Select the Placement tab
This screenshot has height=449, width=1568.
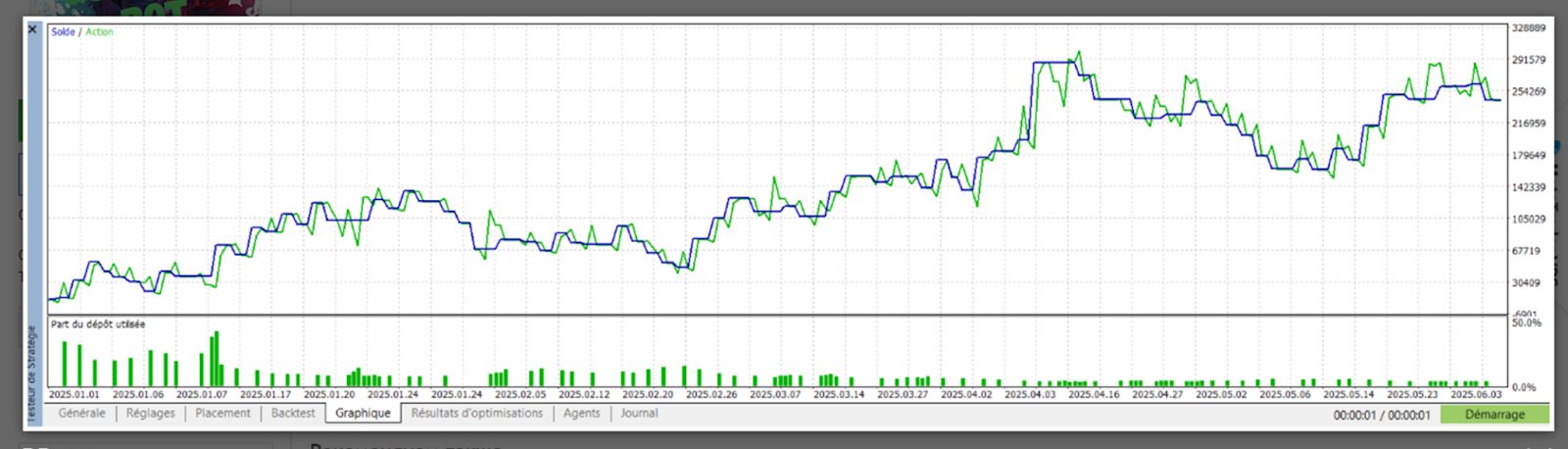tap(222, 414)
